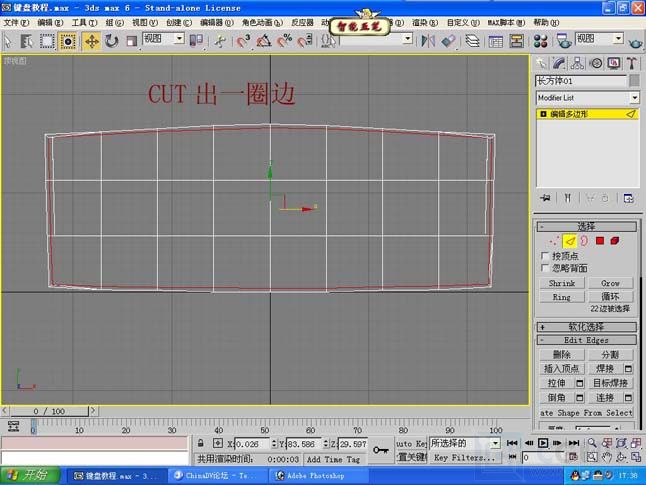Image resolution: width=646 pixels, height=485 pixels.
Task: Open the named selection set dropdown
Action: pos(407,39)
